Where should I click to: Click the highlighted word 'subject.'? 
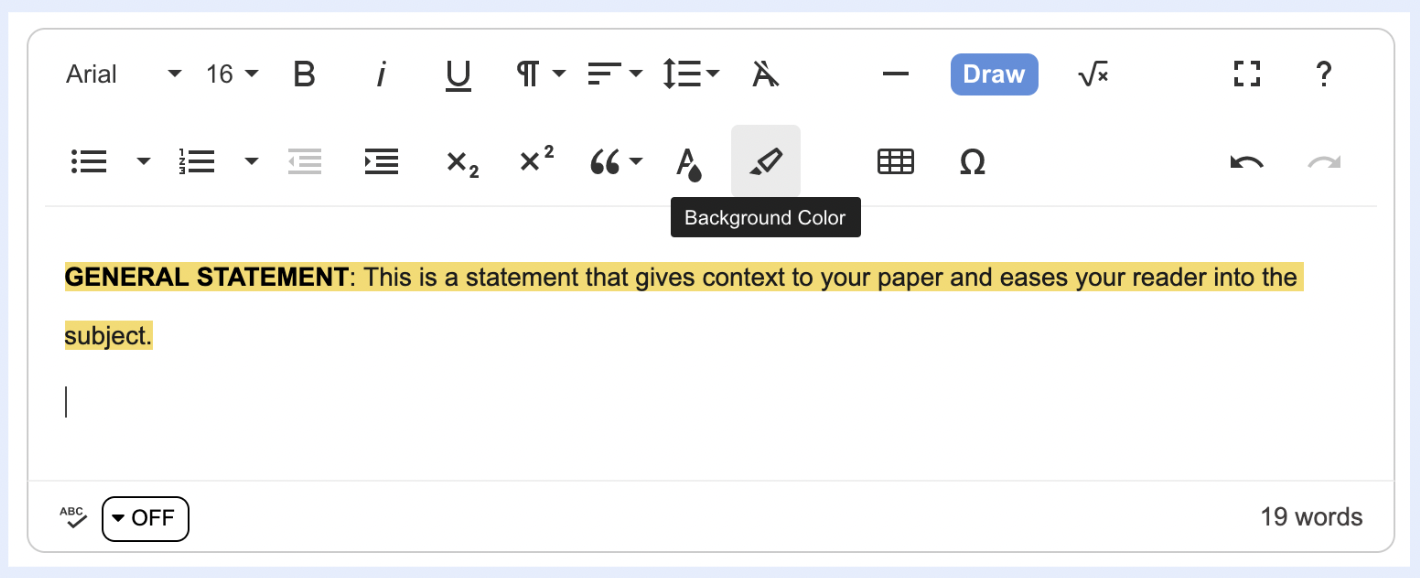coord(109,337)
